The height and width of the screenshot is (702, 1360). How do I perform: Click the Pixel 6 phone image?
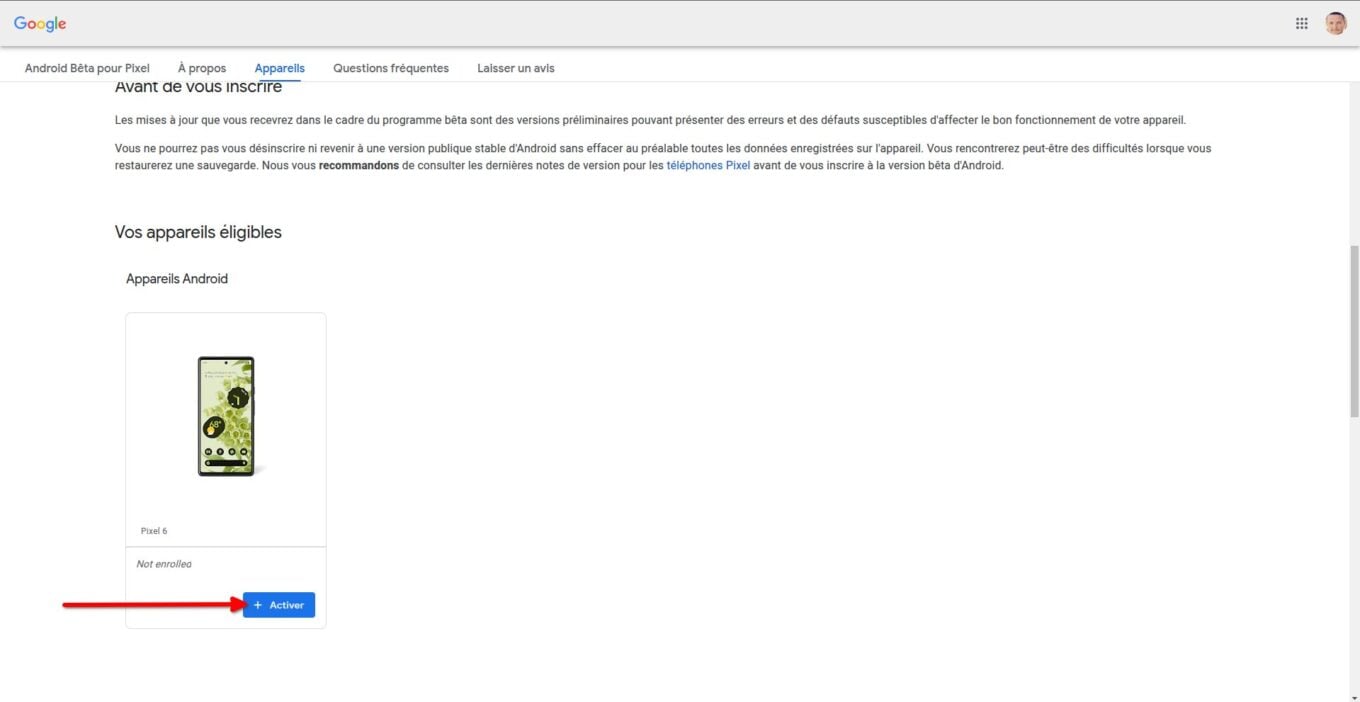(x=226, y=416)
